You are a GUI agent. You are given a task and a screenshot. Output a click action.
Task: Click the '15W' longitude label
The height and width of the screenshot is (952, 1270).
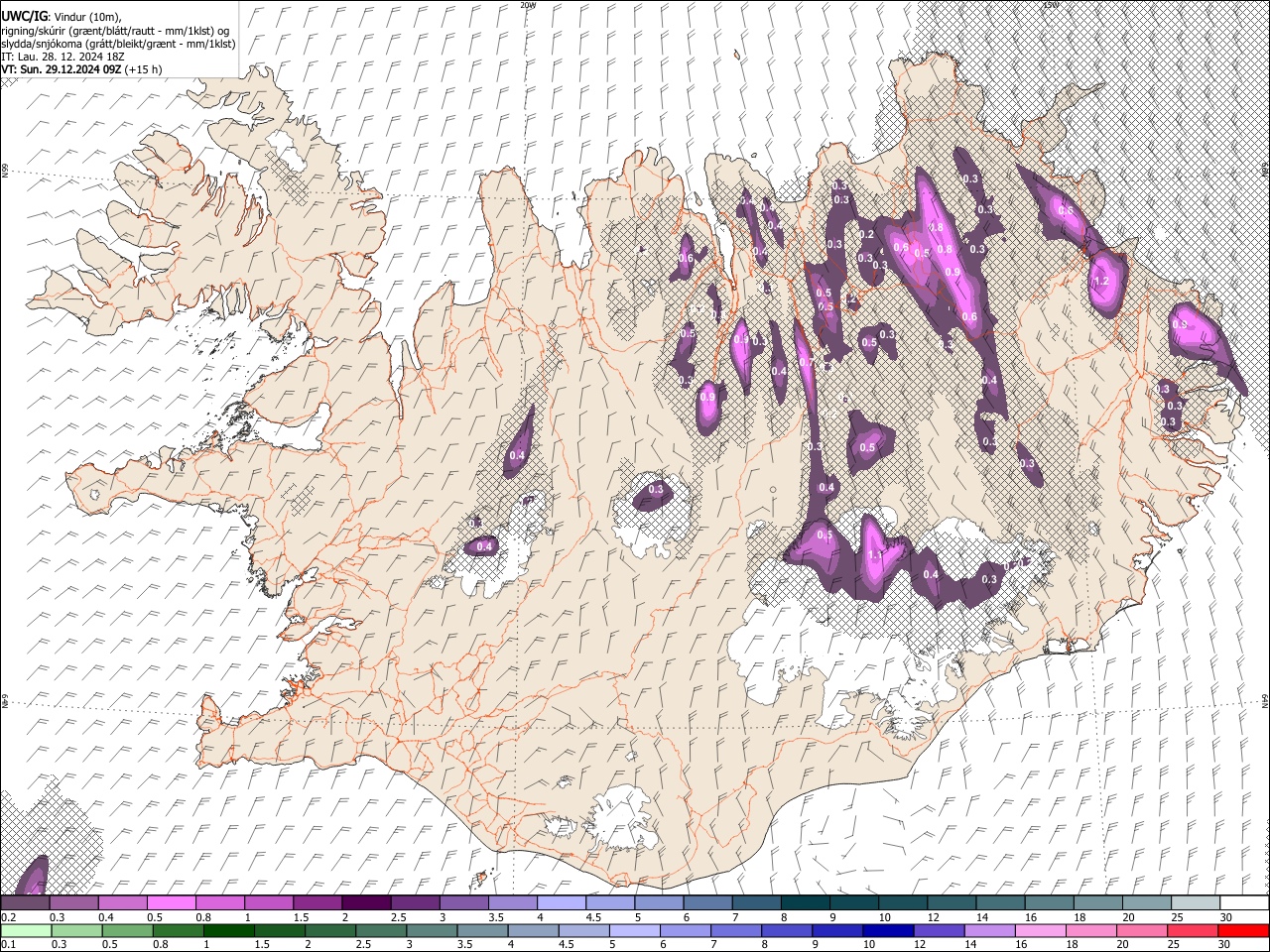click(1051, 5)
